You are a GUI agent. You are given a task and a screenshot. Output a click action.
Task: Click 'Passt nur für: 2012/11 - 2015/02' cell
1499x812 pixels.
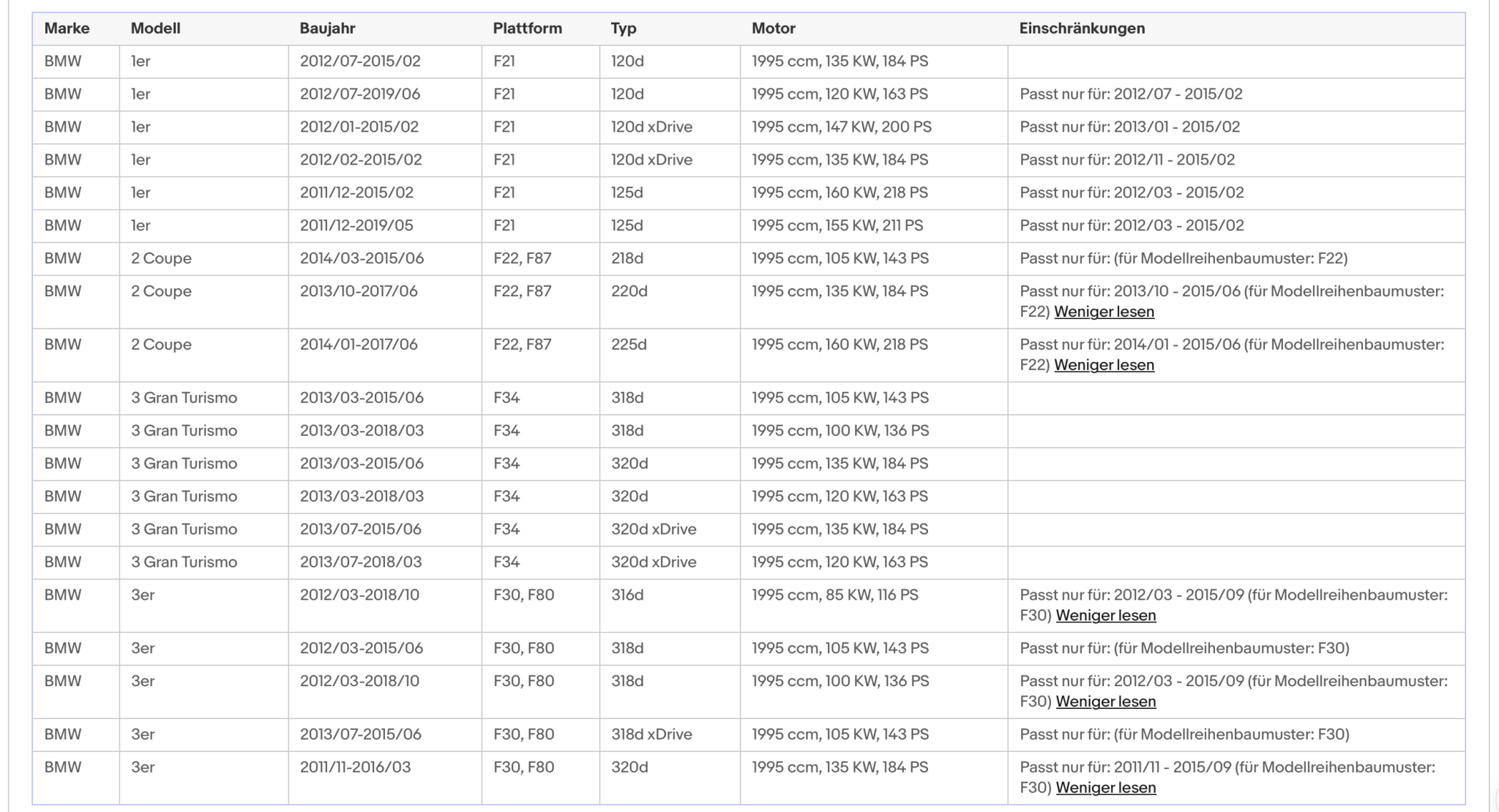click(x=1236, y=160)
